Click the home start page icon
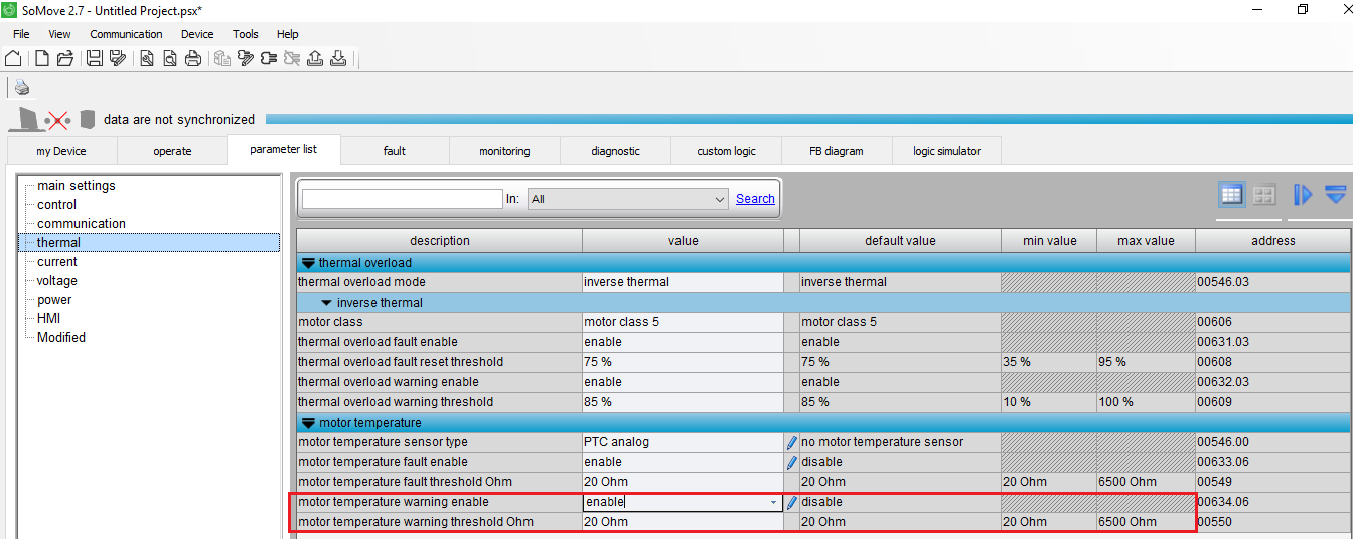1353x539 pixels. tap(13, 58)
